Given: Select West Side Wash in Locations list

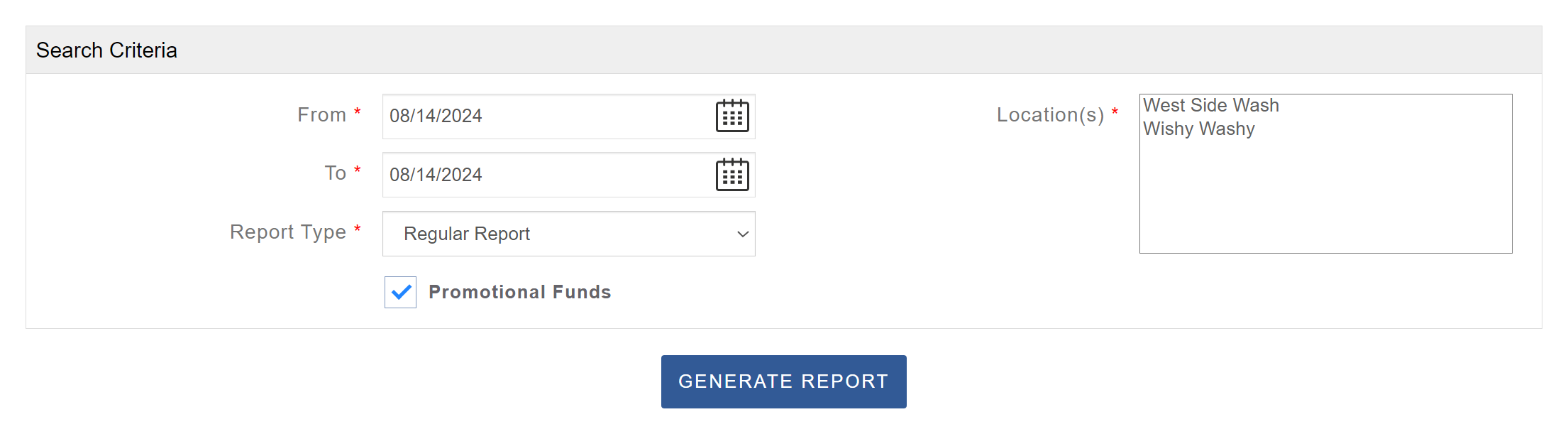Looking at the screenshot, I should pyautogui.click(x=1211, y=105).
